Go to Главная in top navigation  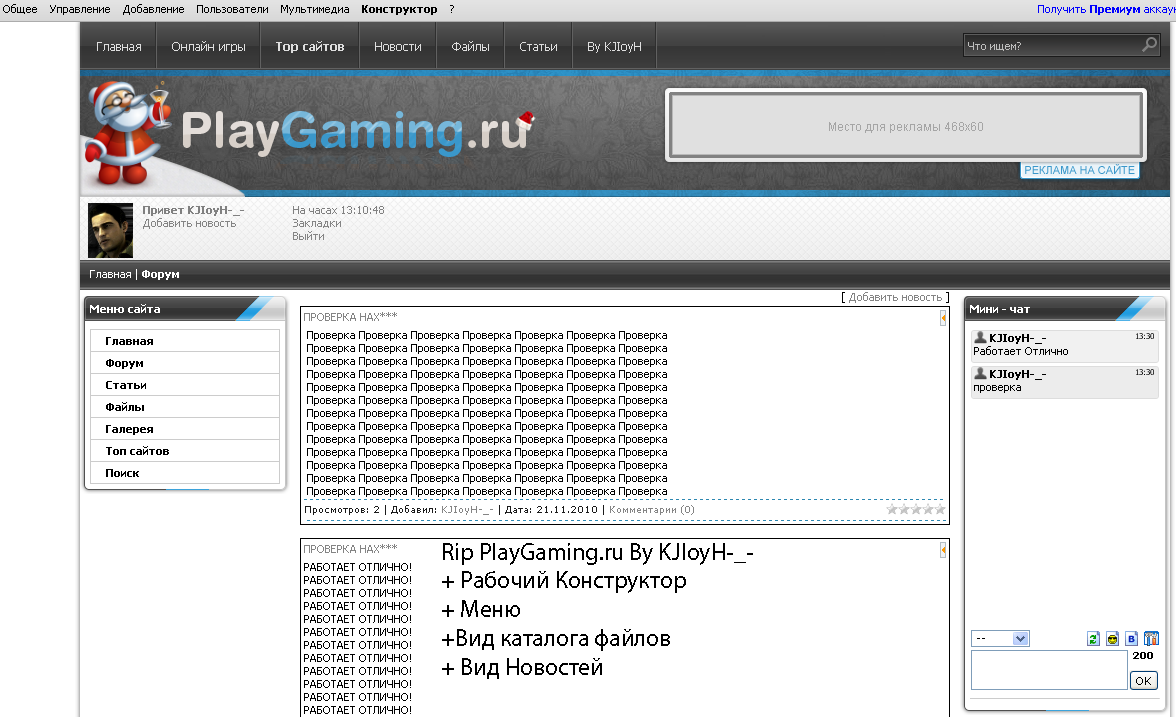click(x=118, y=46)
